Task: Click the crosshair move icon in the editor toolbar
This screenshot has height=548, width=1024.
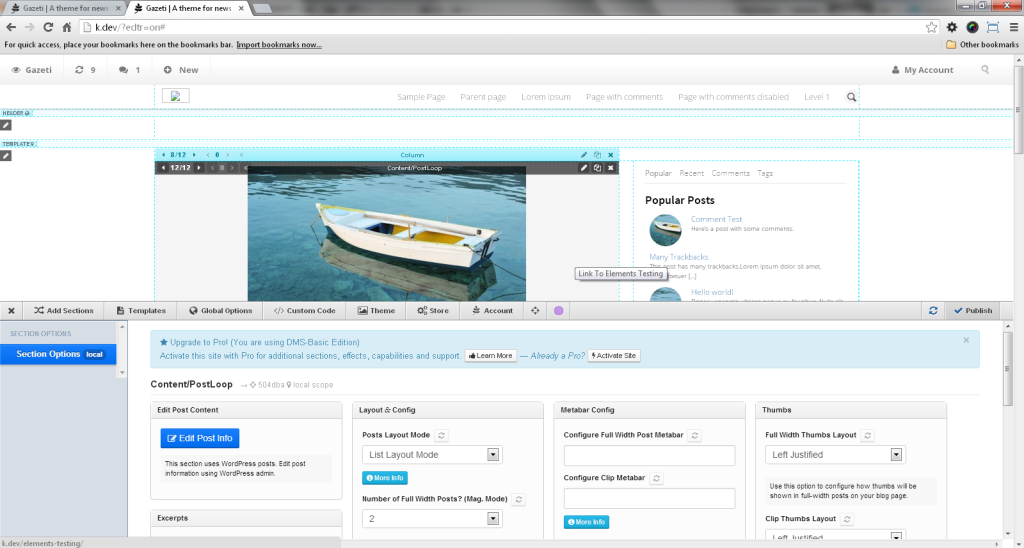Action: point(535,311)
